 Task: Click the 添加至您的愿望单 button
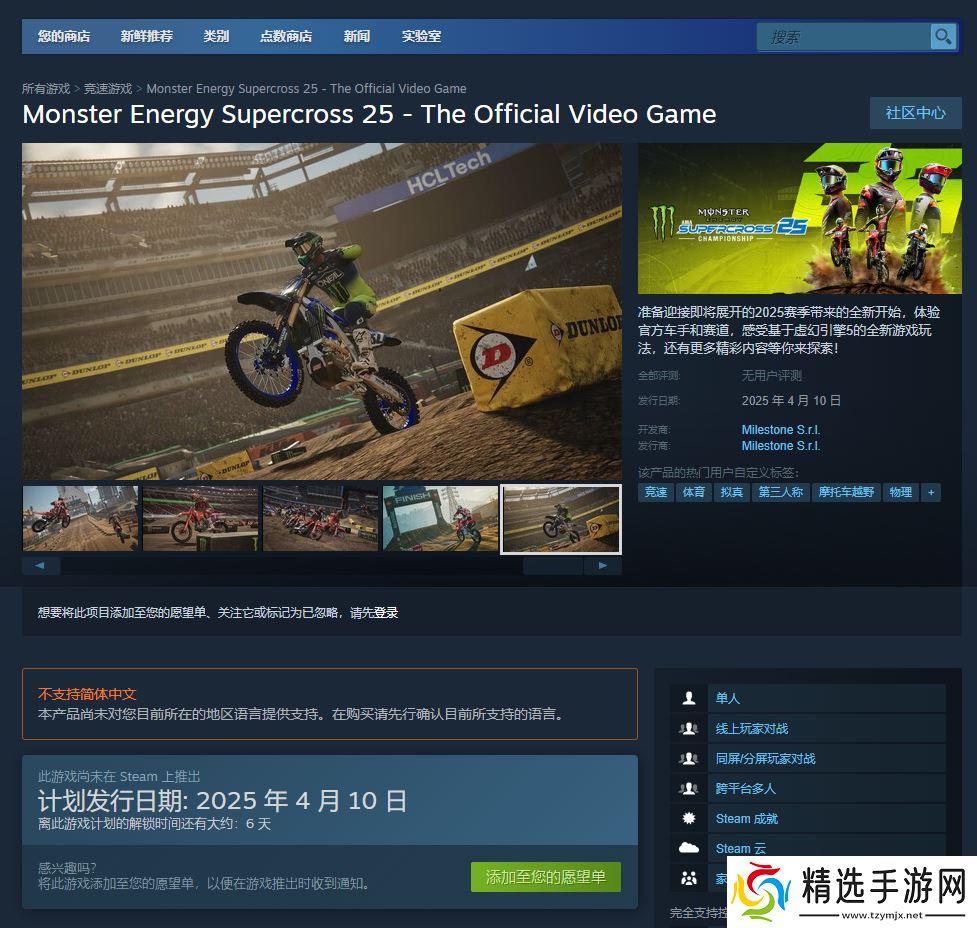(545, 877)
